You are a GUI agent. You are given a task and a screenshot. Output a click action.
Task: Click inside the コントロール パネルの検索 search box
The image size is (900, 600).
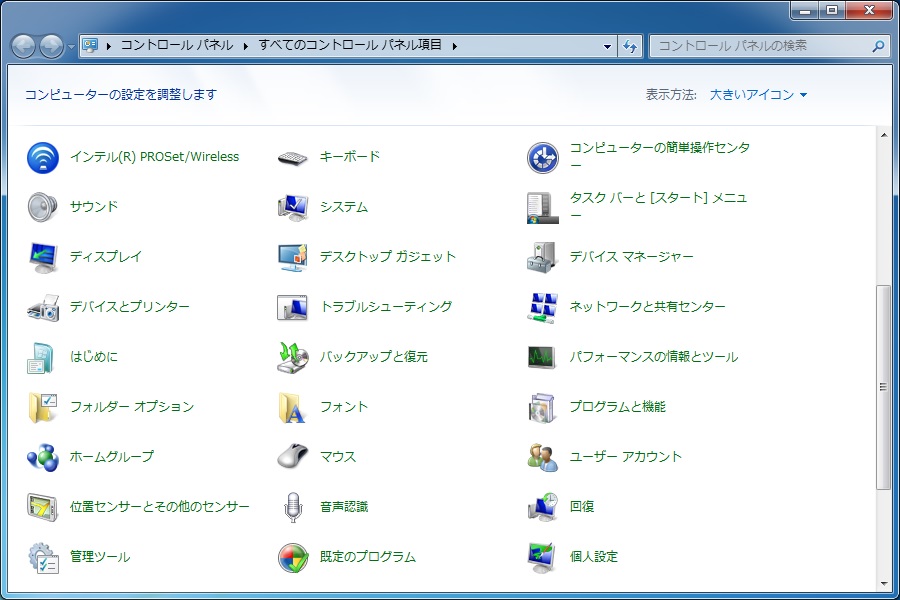tap(770, 45)
